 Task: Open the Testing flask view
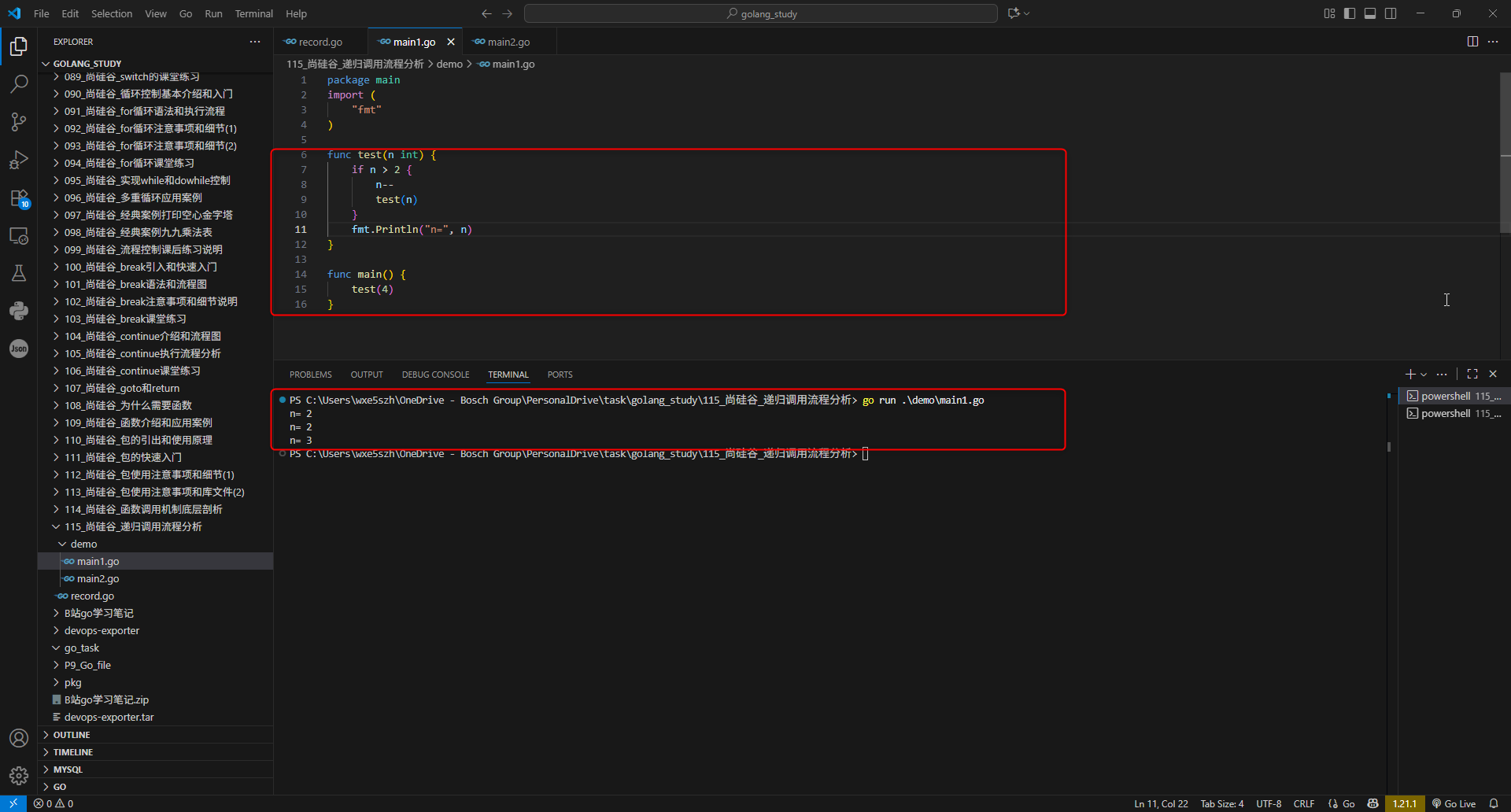[x=19, y=273]
